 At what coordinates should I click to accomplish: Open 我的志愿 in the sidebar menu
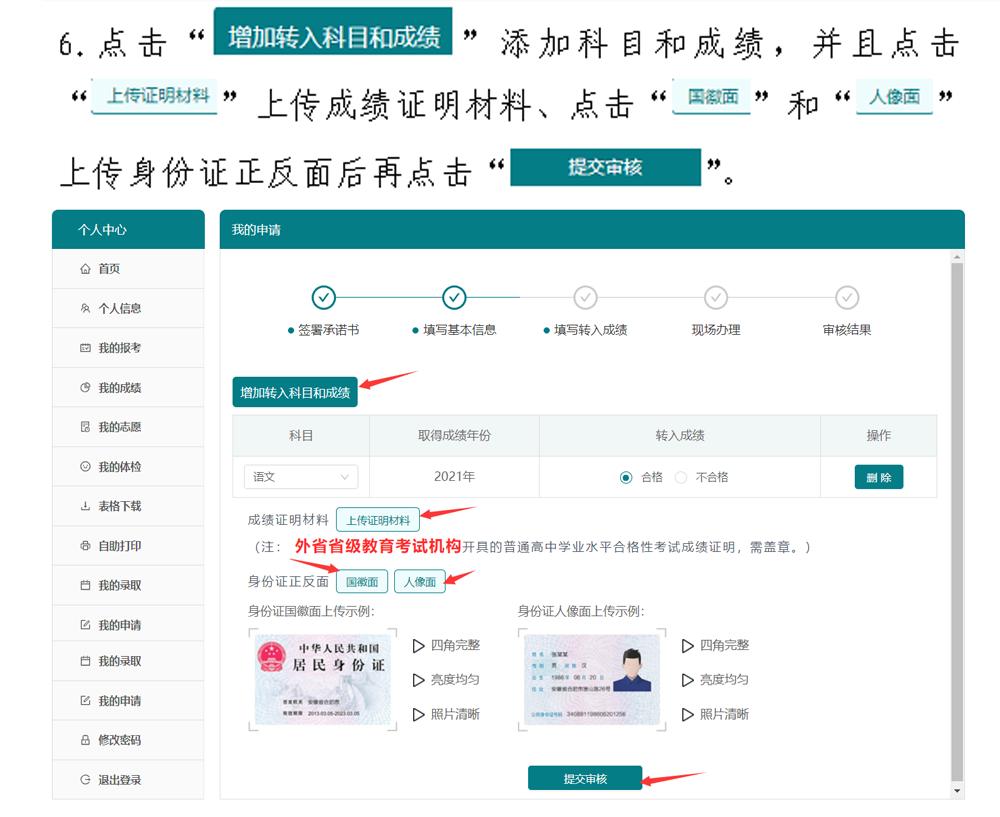click(x=119, y=427)
